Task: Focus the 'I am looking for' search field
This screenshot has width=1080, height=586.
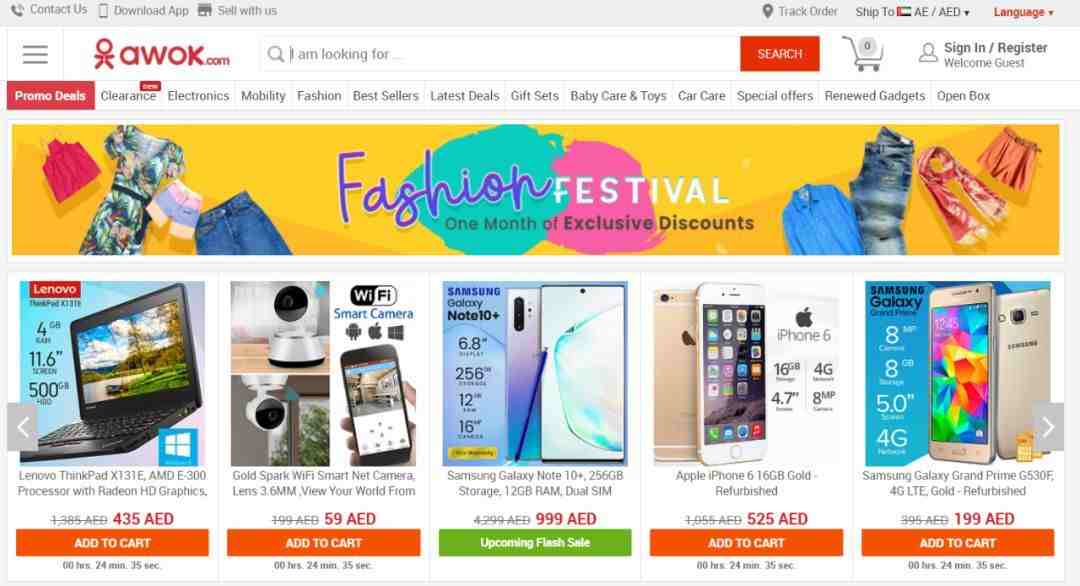Action: click(x=500, y=54)
